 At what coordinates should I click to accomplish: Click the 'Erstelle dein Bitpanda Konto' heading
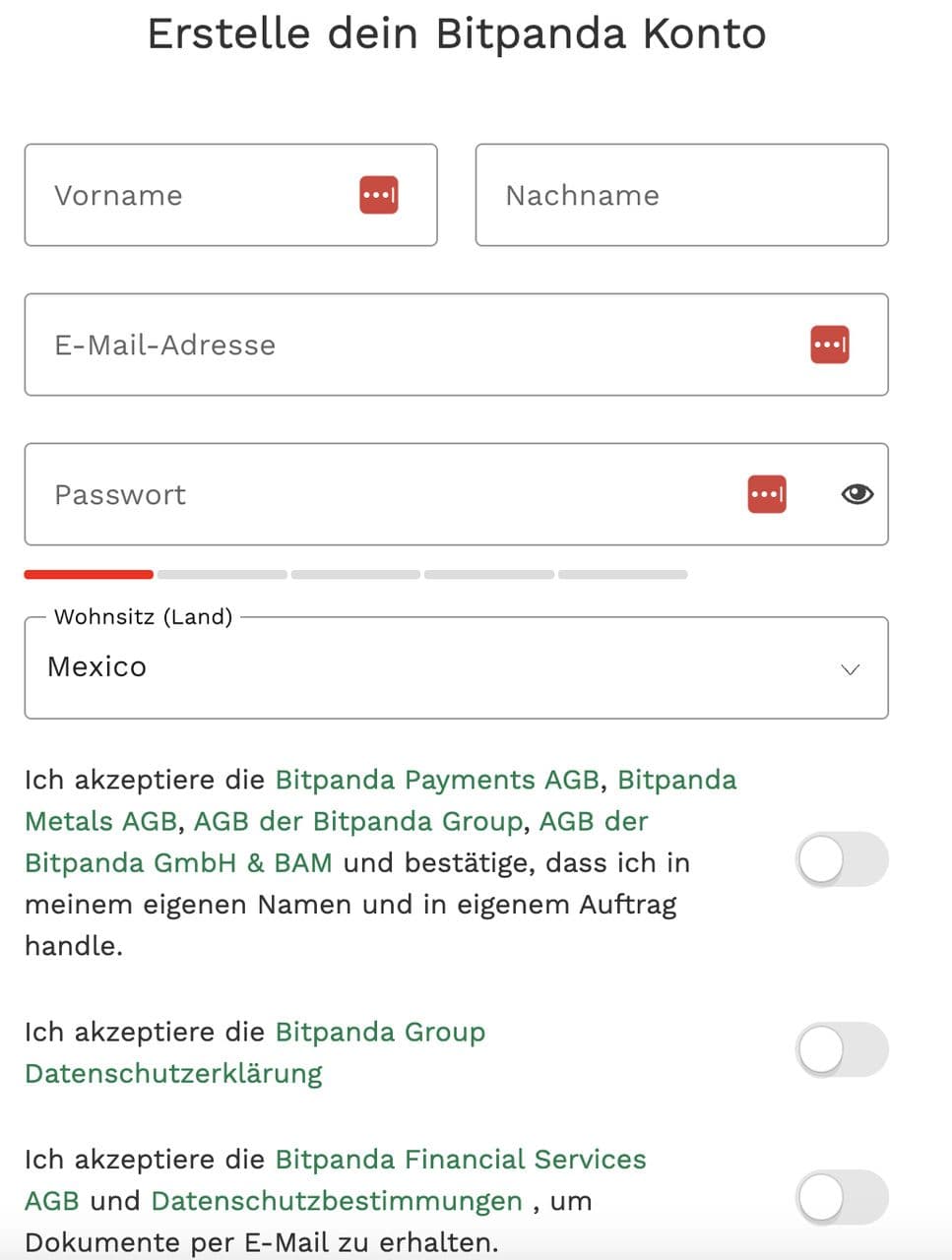[456, 33]
